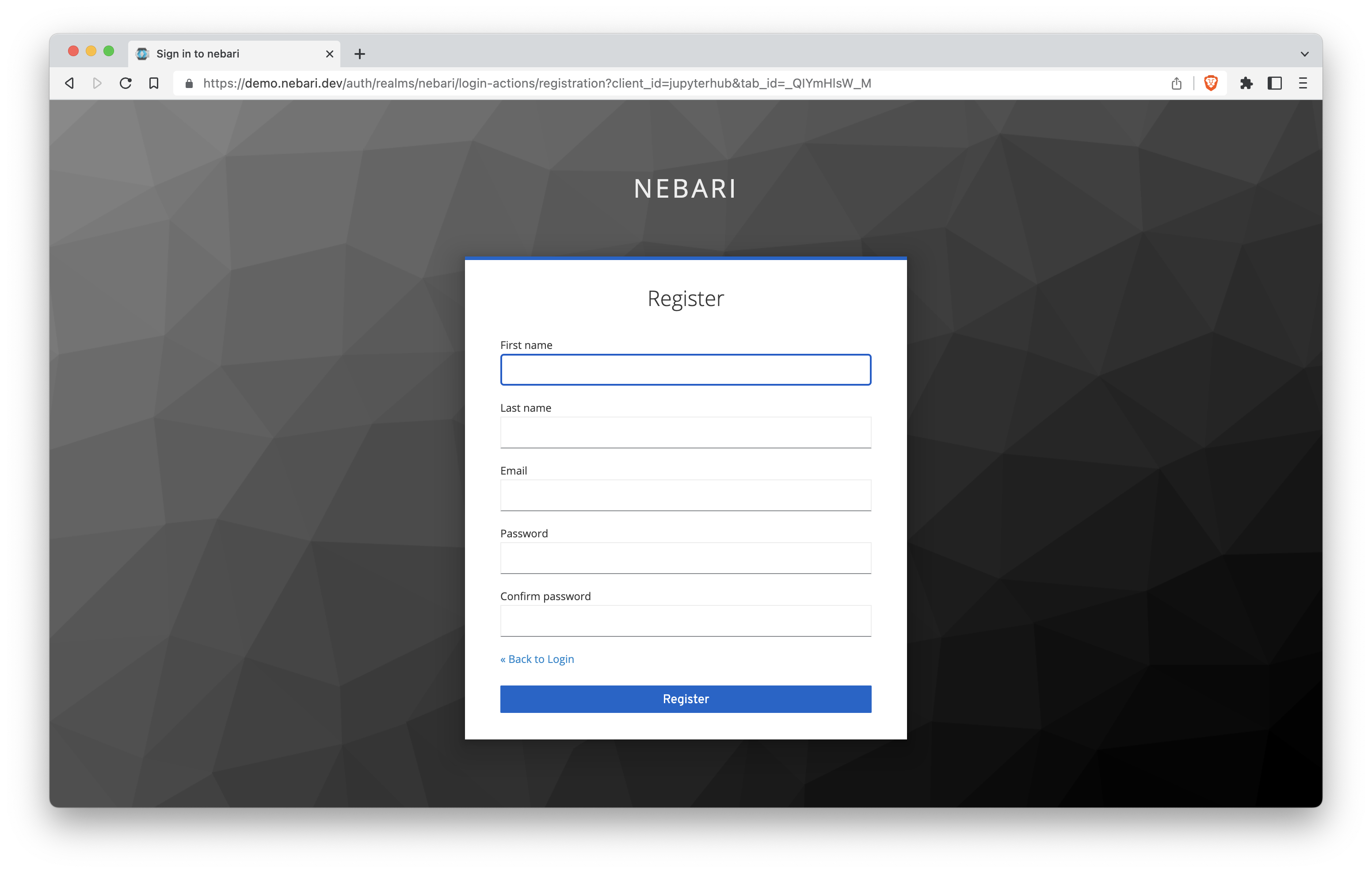Close the Sign in to nebari tab
Screen dimensions: 1372x873
click(x=329, y=54)
